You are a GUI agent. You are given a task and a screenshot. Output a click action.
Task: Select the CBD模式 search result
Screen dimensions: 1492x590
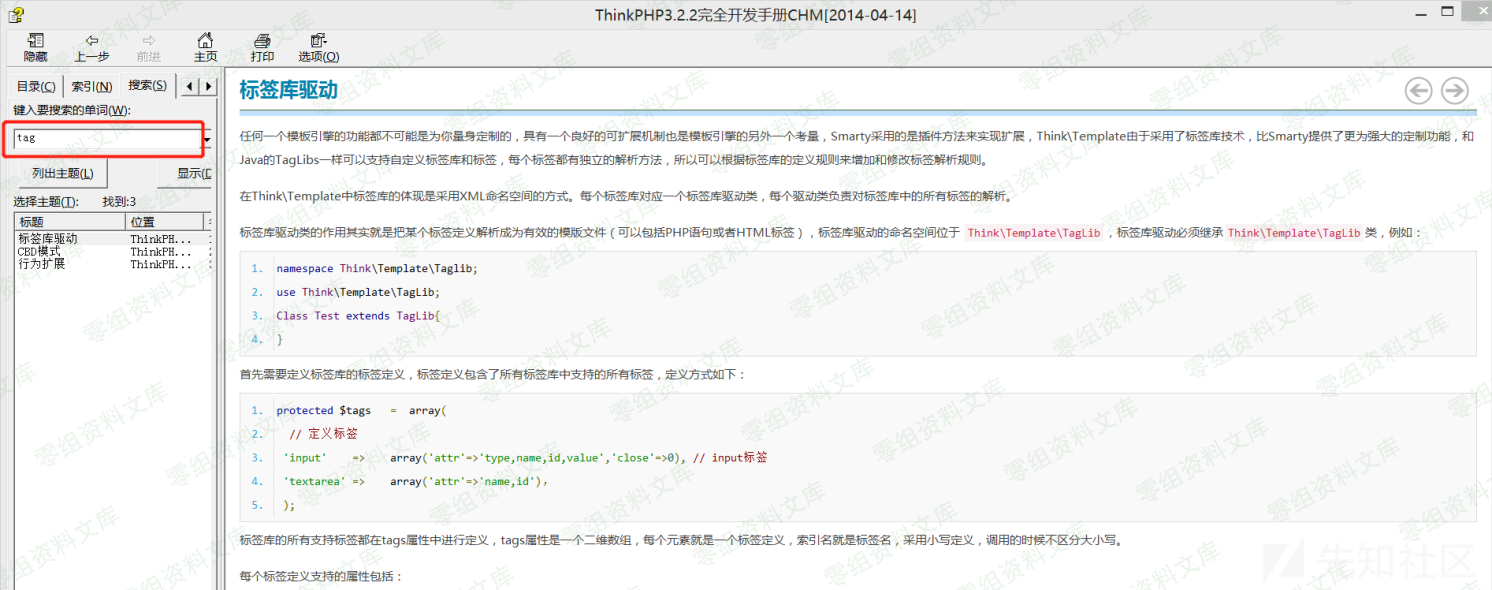(x=40, y=252)
